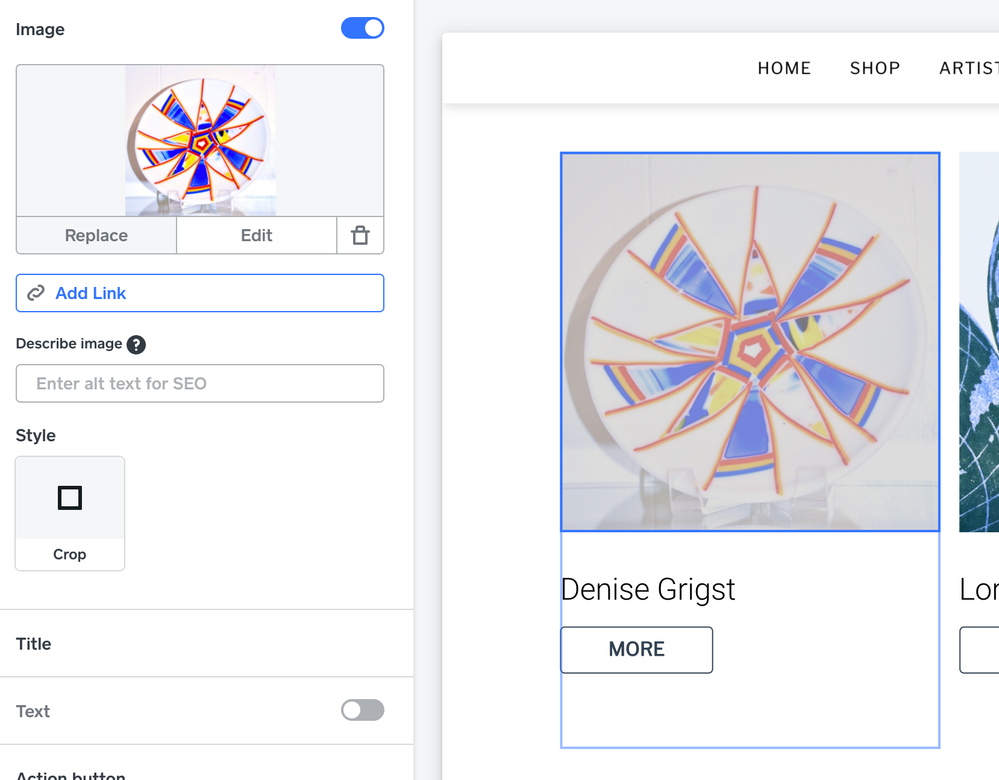Focus the alt text for SEO field
This screenshot has width=999, height=780.
click(x=200, y=383)
